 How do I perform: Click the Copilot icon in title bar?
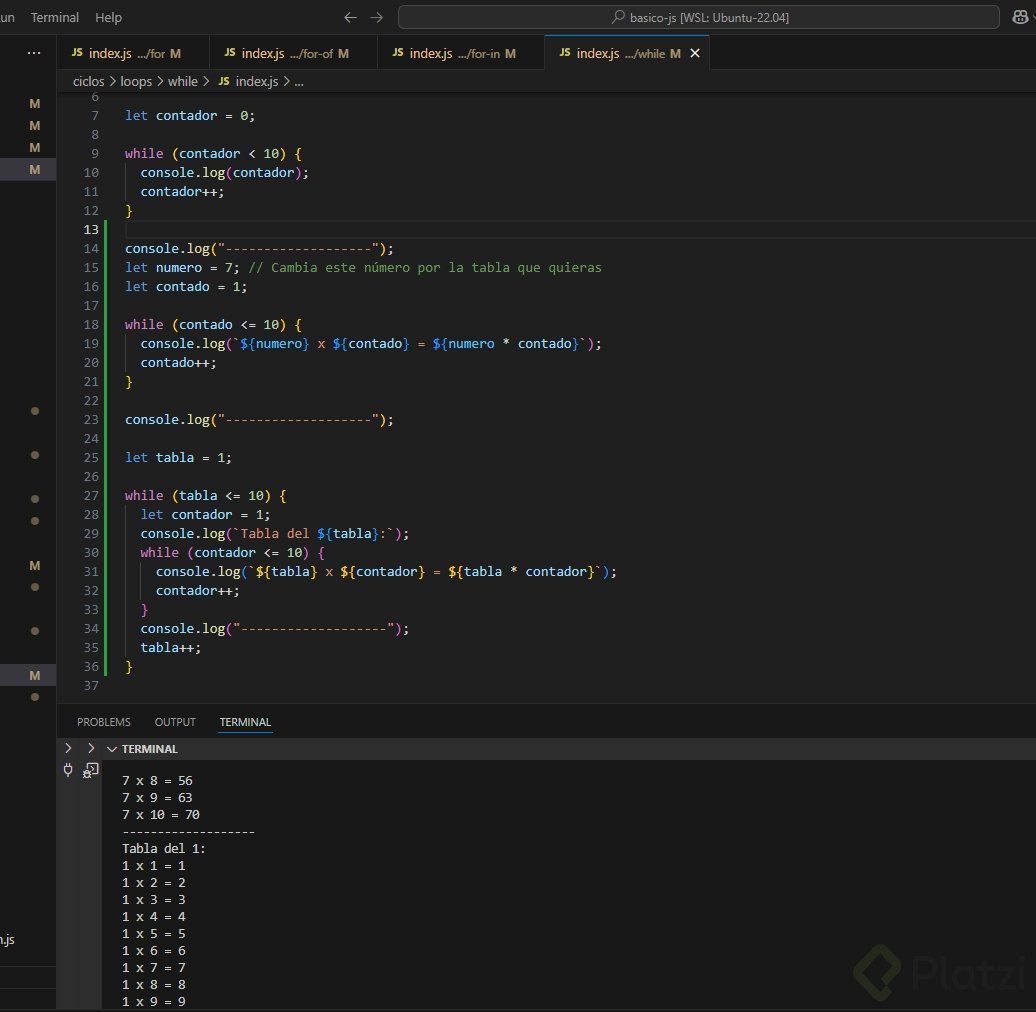(x=1019, y=17)
